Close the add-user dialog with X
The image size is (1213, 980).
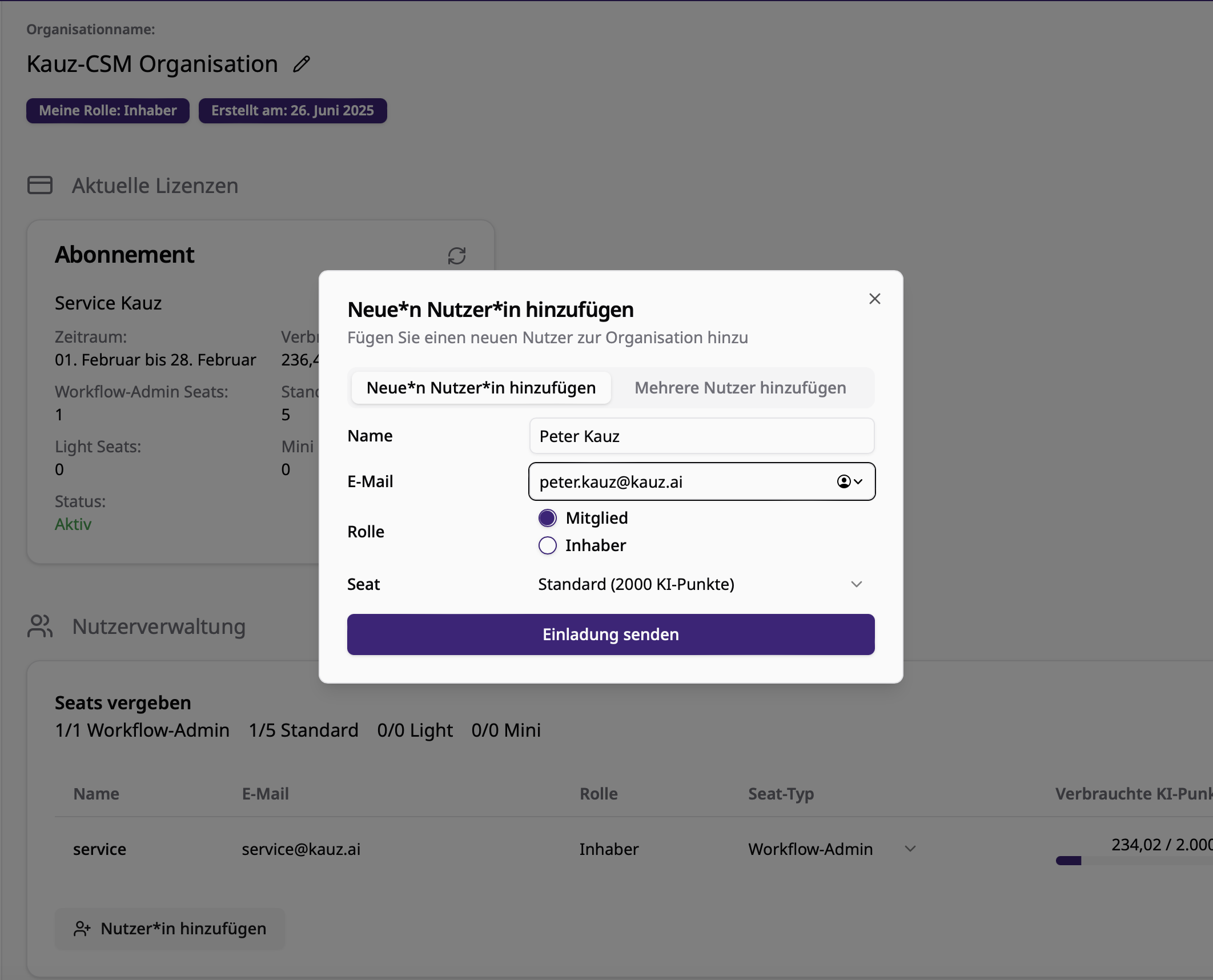[874, 299]
